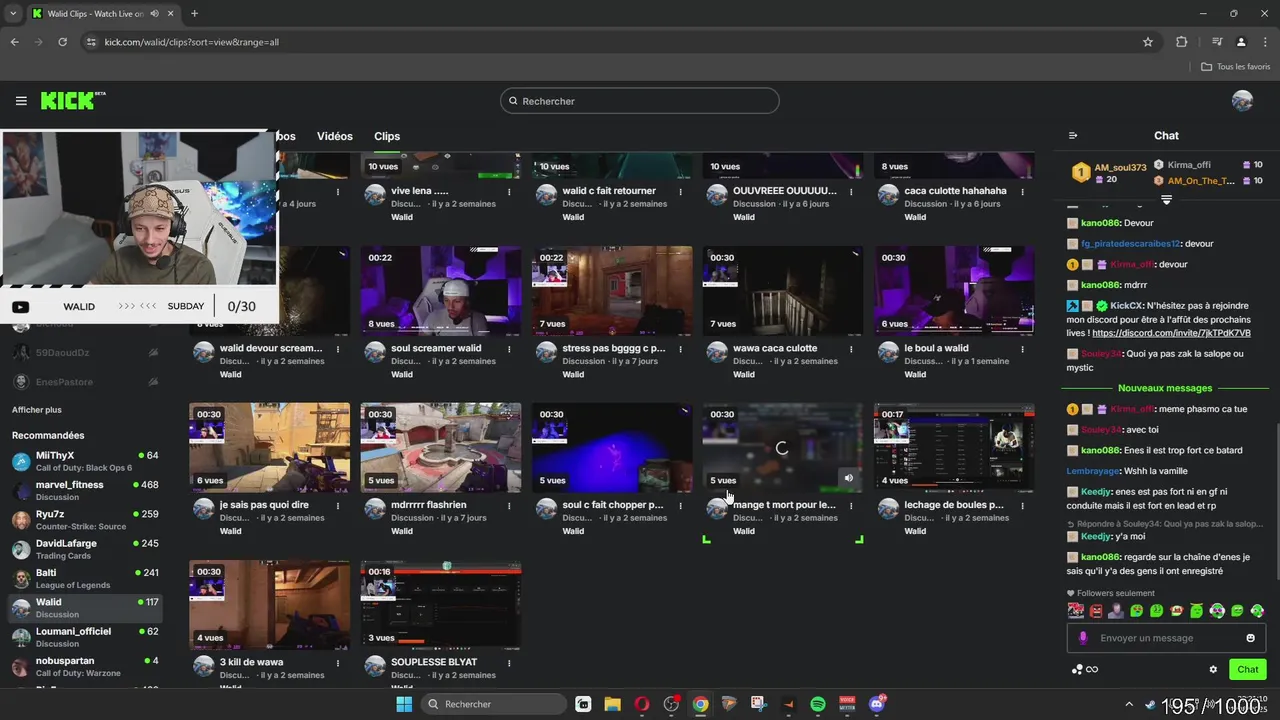Image resolution: width=1280 pixels, height=720 pixels.
Task: Click Walid channel avatar under 'caca culotte hahahaha'
Action: [x=888, y=195]
